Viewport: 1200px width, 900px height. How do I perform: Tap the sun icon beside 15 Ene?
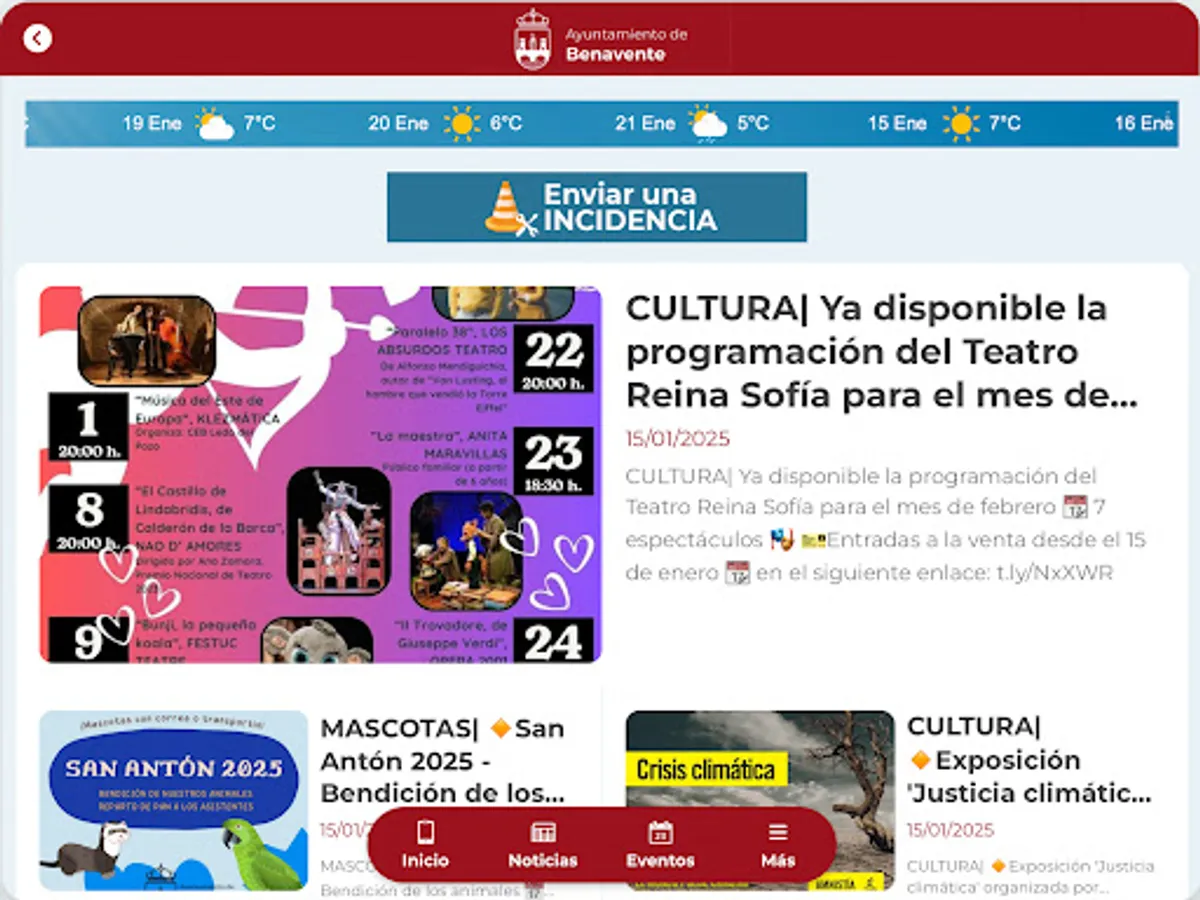click(963, 123)
